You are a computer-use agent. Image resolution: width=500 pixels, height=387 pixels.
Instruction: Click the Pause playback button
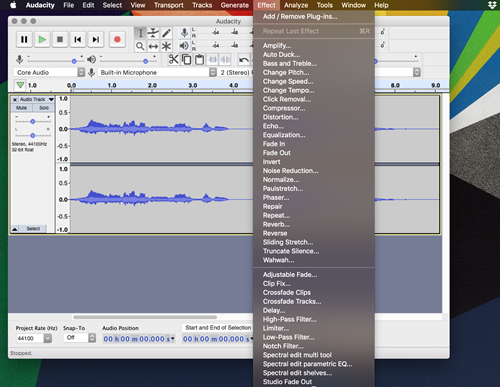[24, 40]
